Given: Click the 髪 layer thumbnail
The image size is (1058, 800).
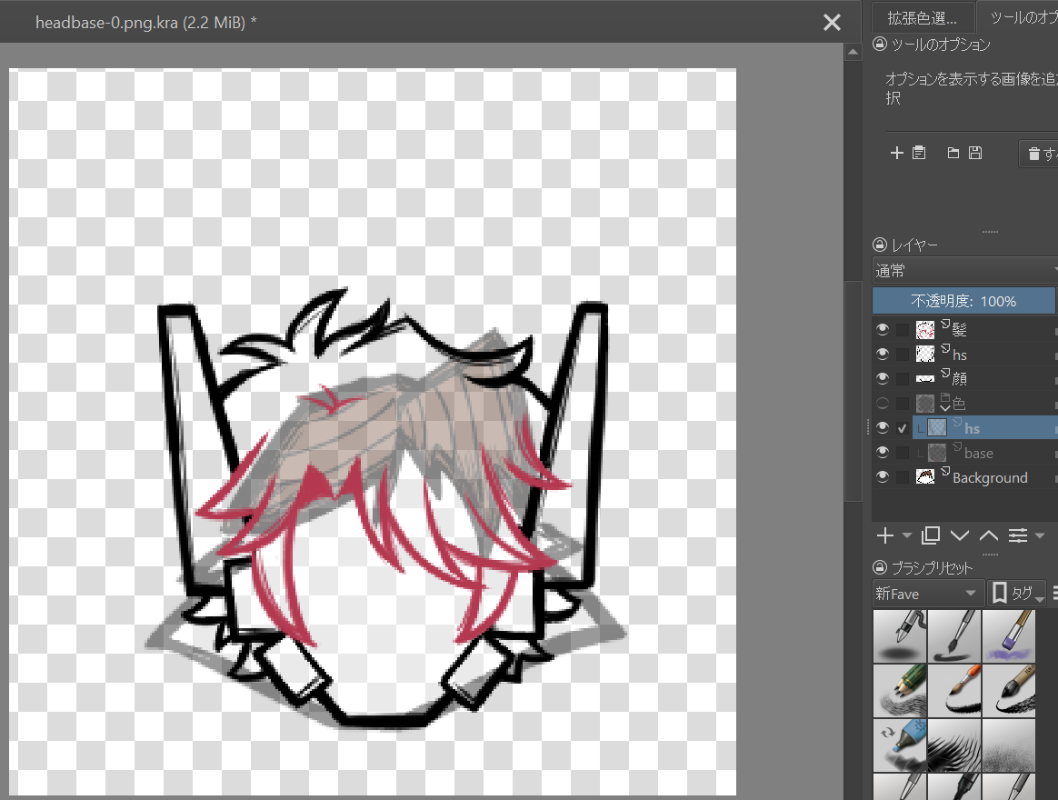Looking at the screenshot, I should coord(925,330).
